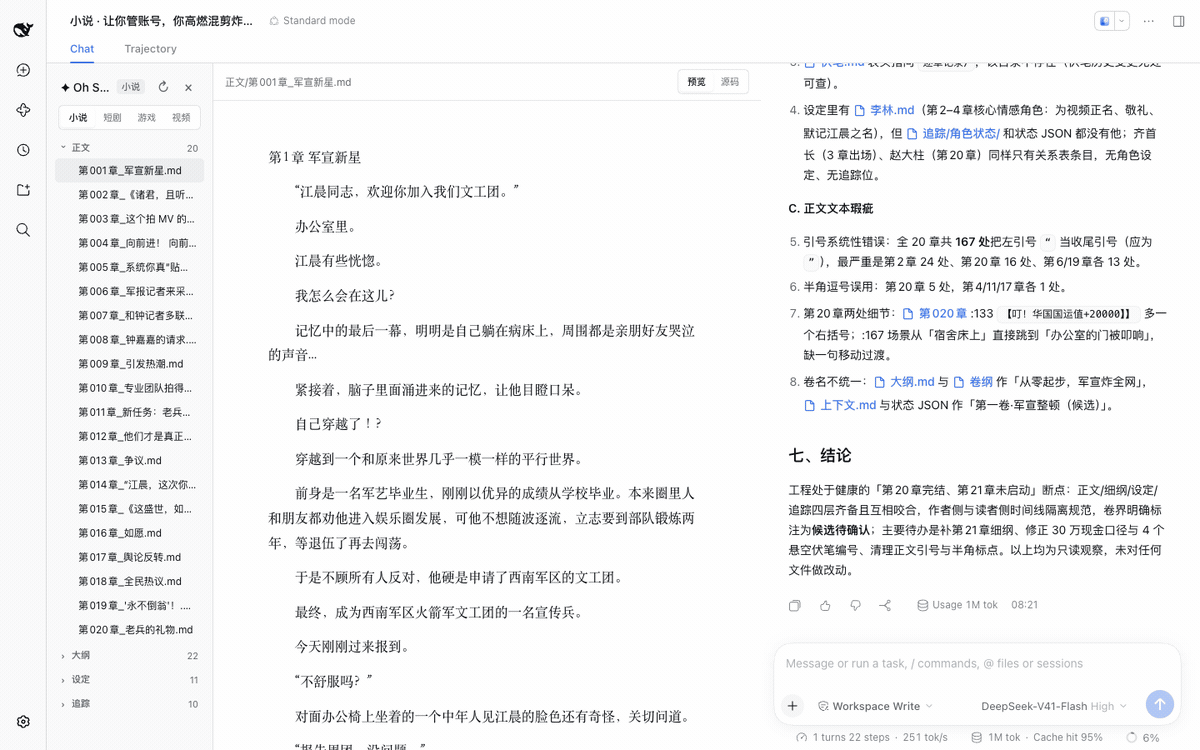Open file 第013章_争议.md
1200x750 pixels.
click(130, 461)
